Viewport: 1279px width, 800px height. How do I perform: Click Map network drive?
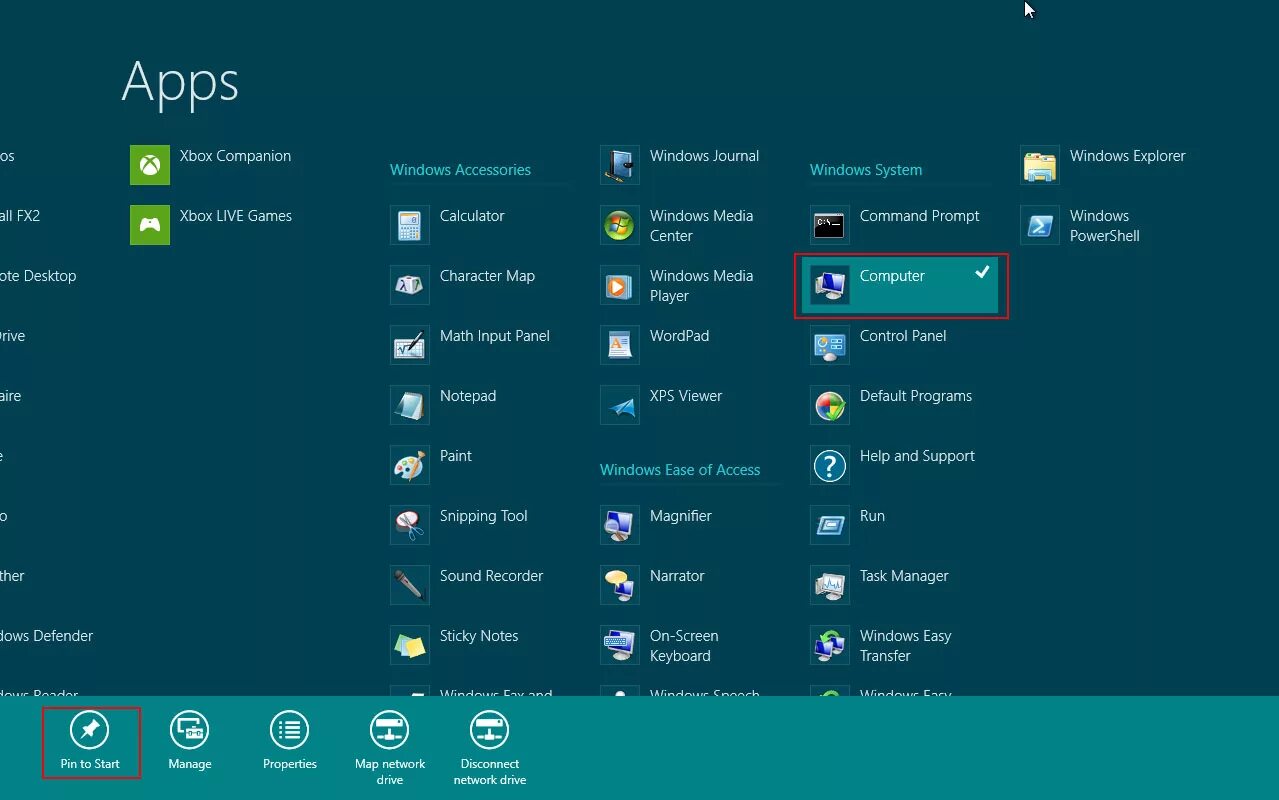tap(389, 740)
